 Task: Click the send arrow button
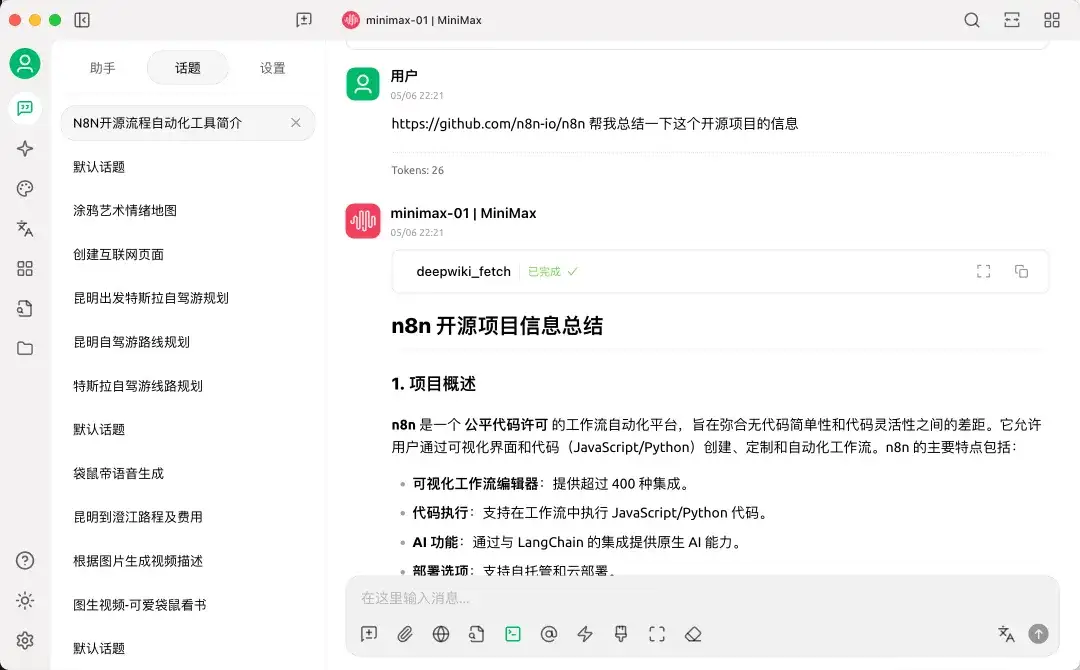click(1038, 634)
